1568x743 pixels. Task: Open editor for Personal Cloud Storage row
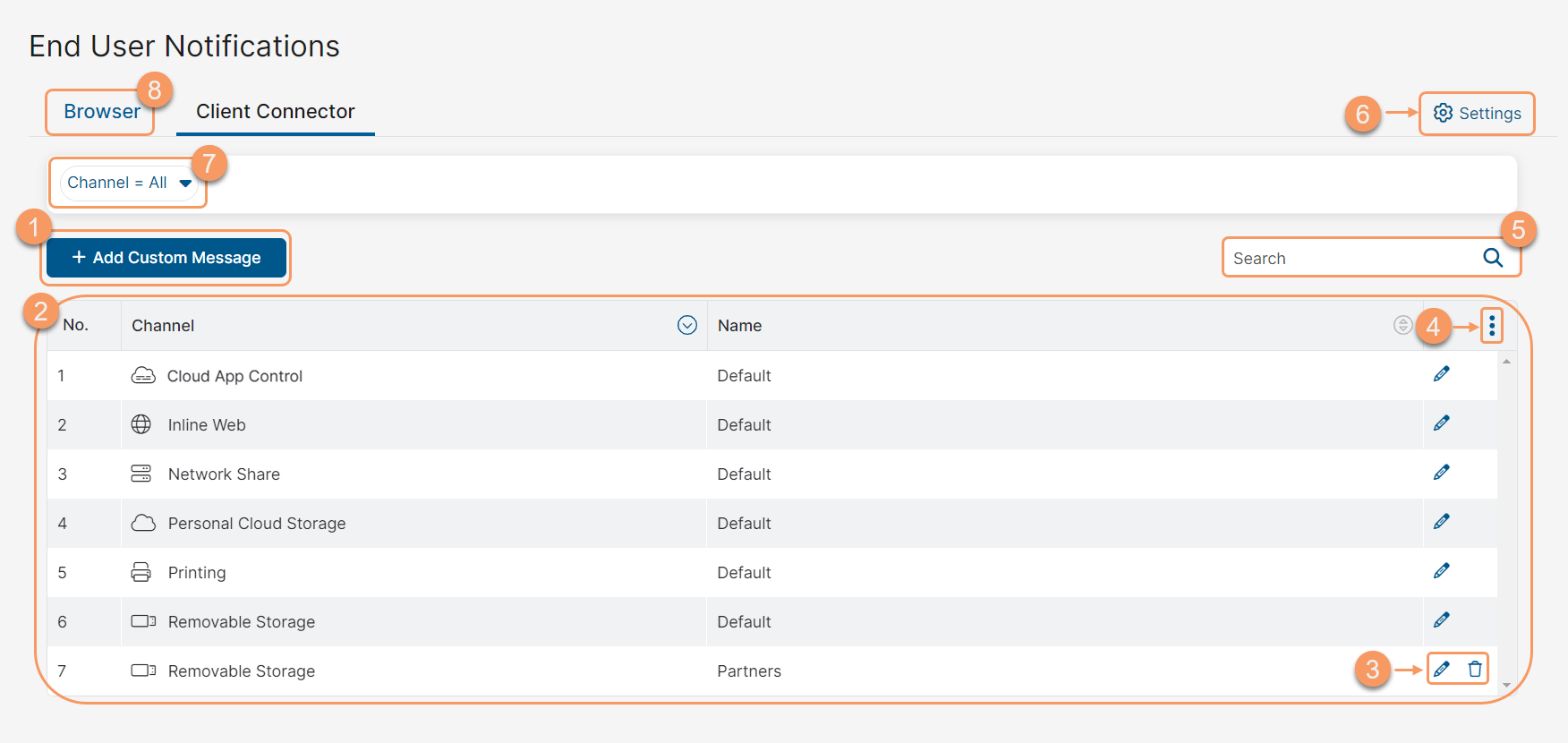[1441, 522]
